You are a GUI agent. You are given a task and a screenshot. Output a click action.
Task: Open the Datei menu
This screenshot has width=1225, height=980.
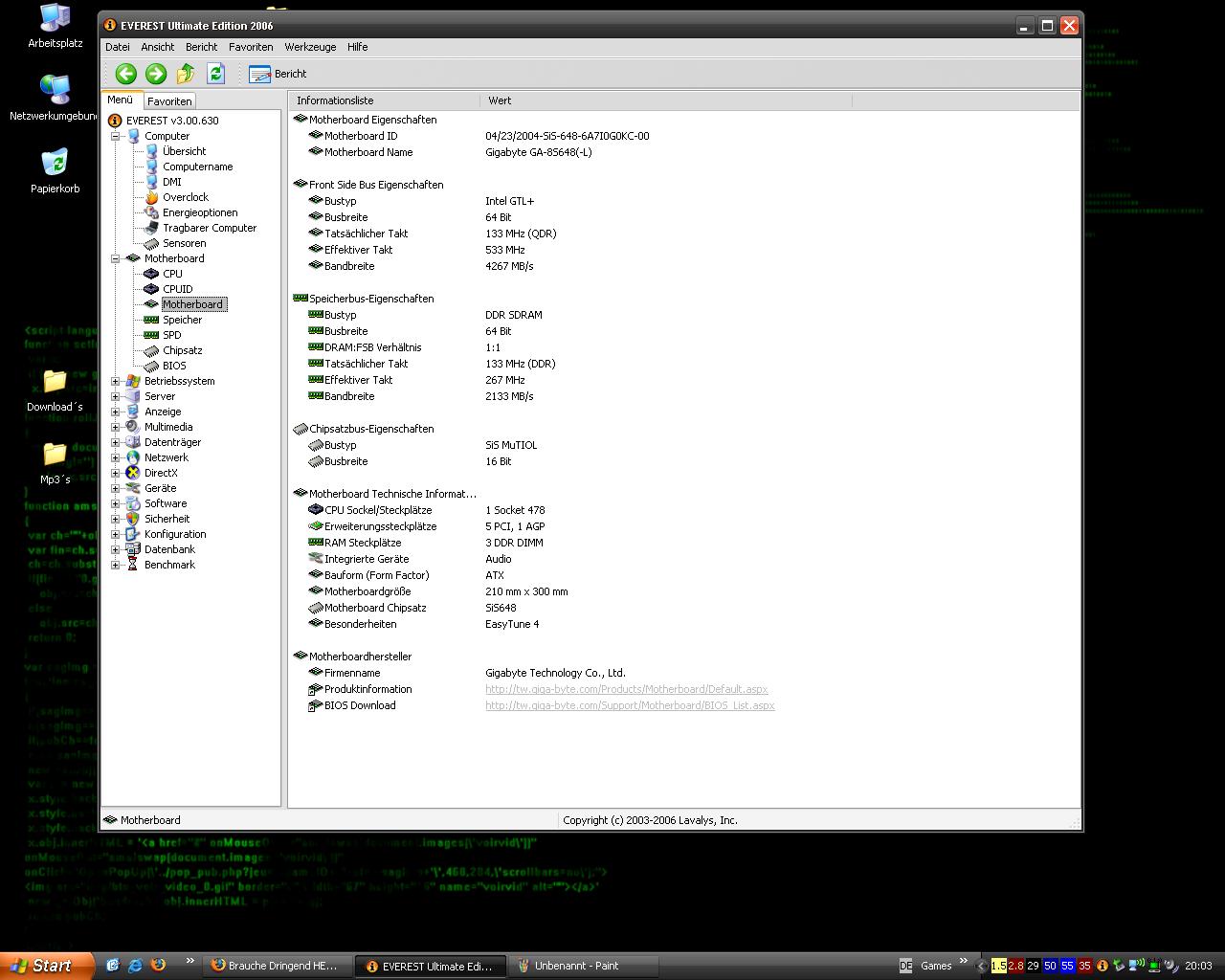click(x=118, y=47)
